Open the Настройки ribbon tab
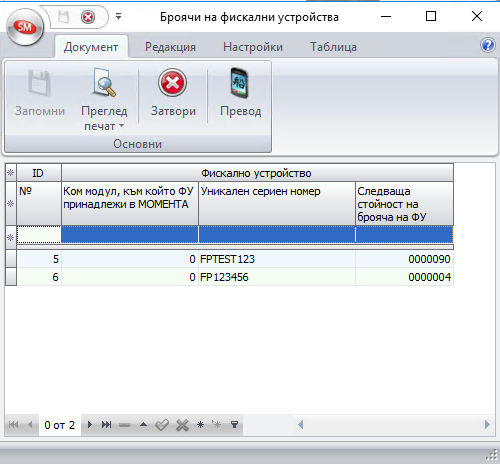Image resolution: width=500 pixels, height=464 pixels. [253, 47]
